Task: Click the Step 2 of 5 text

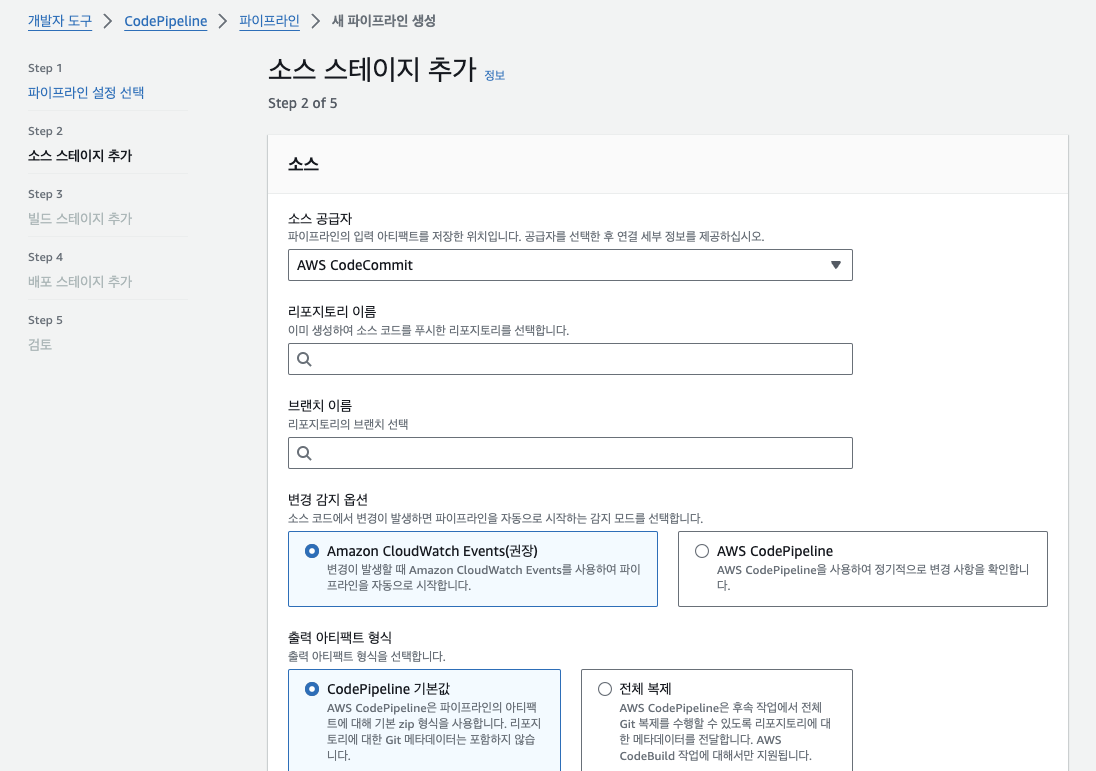Action: click(x=303, y=103)
